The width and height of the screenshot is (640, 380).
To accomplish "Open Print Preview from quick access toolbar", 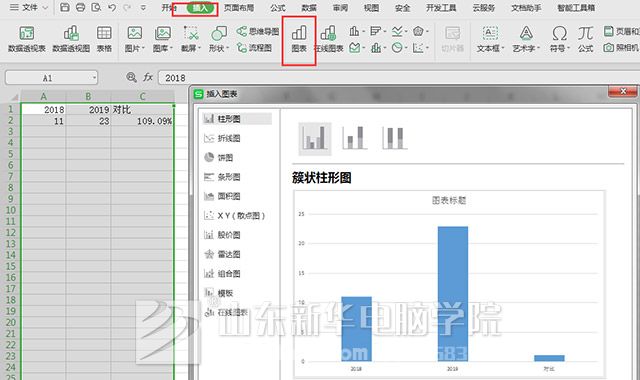I will click(x=96, y=7).
